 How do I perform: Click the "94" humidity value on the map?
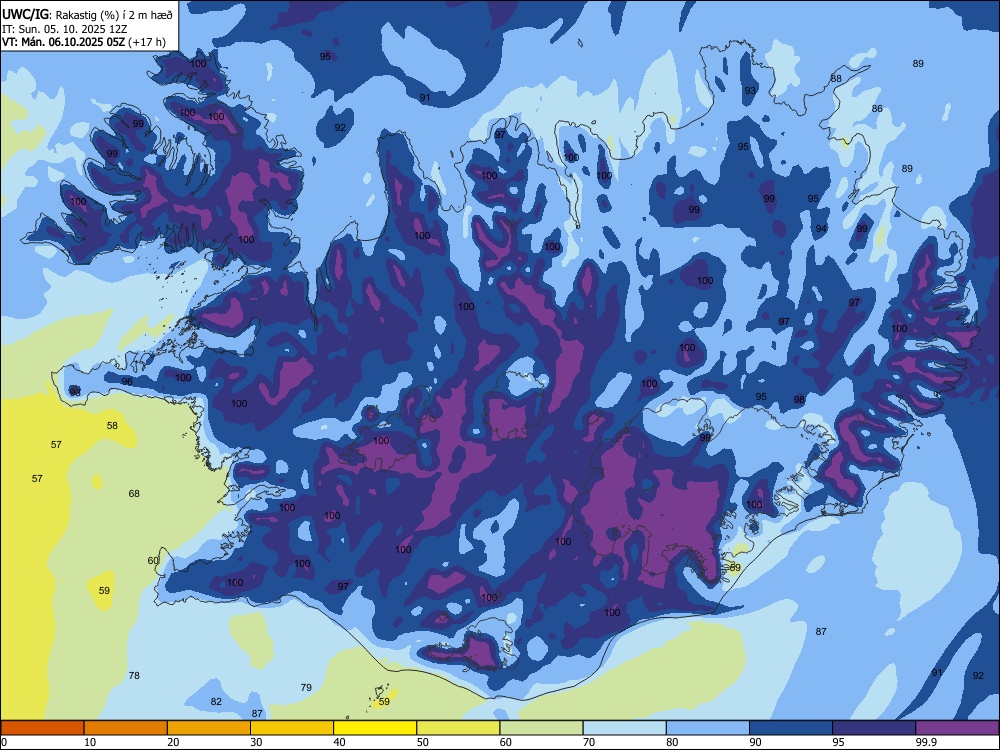click(821, 228)
